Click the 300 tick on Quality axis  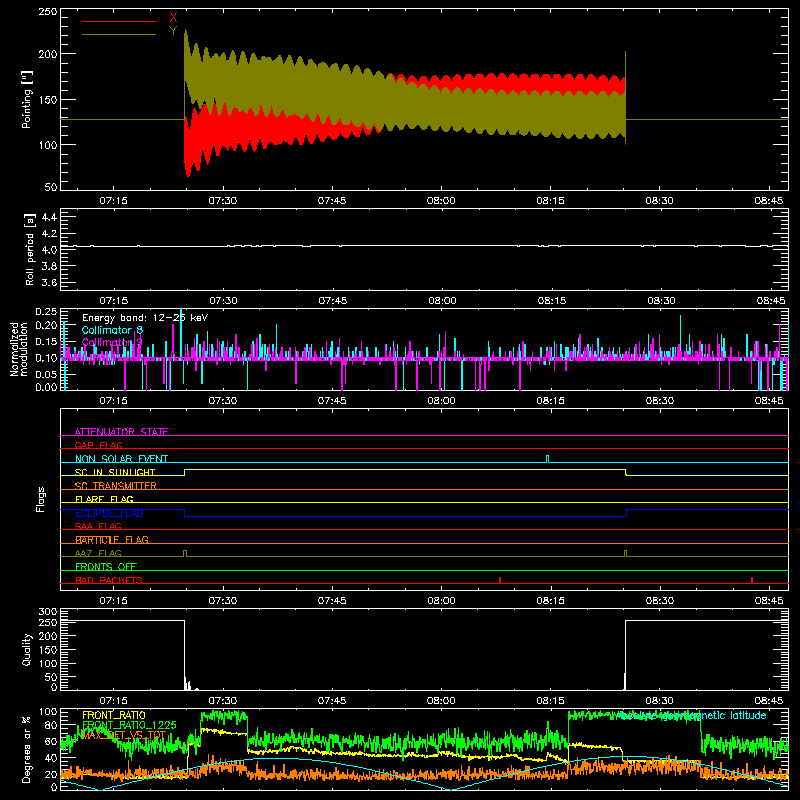[x=47, y=611]
